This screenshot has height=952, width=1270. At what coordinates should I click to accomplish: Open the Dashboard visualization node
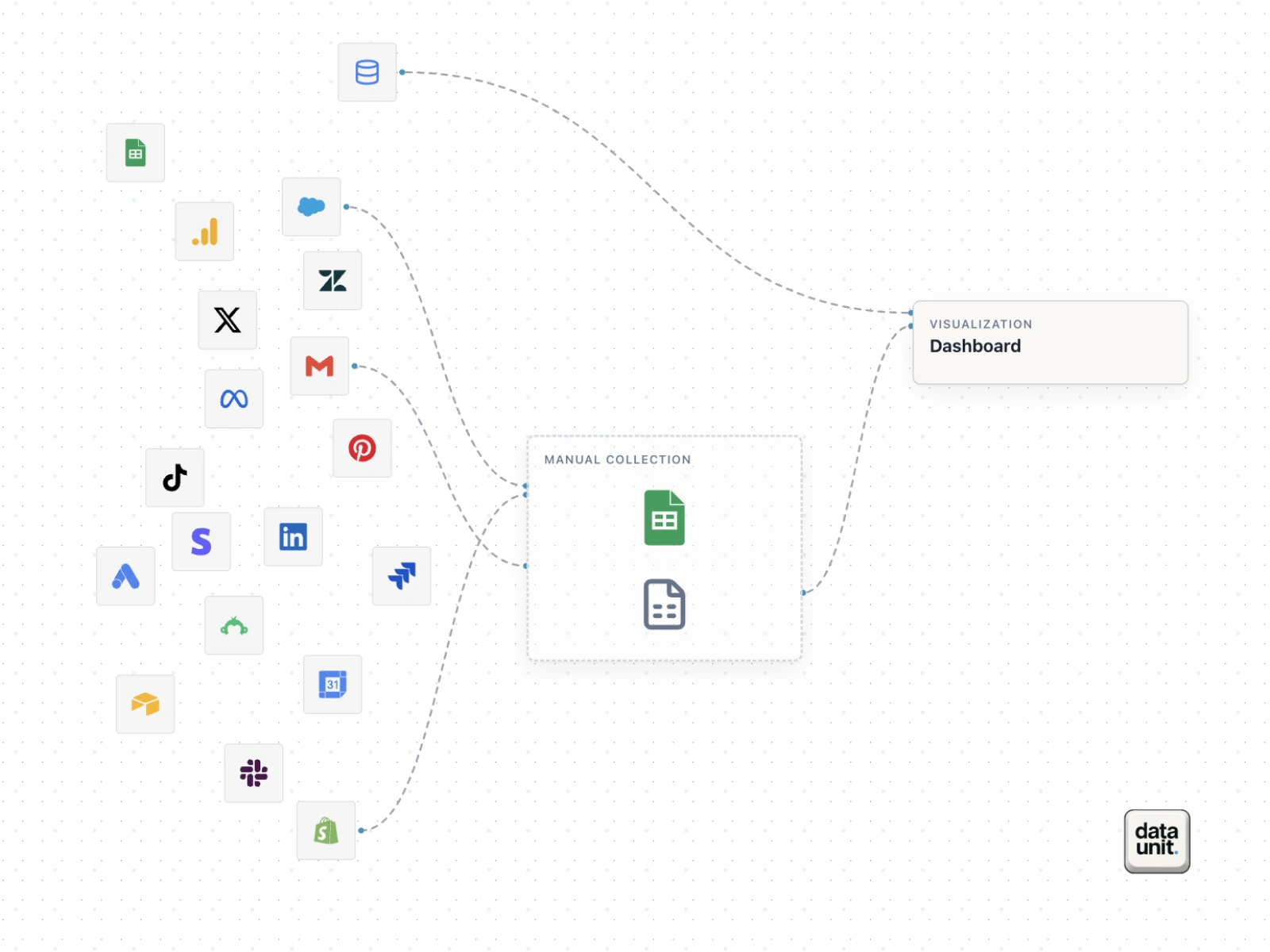point(1050,343)
